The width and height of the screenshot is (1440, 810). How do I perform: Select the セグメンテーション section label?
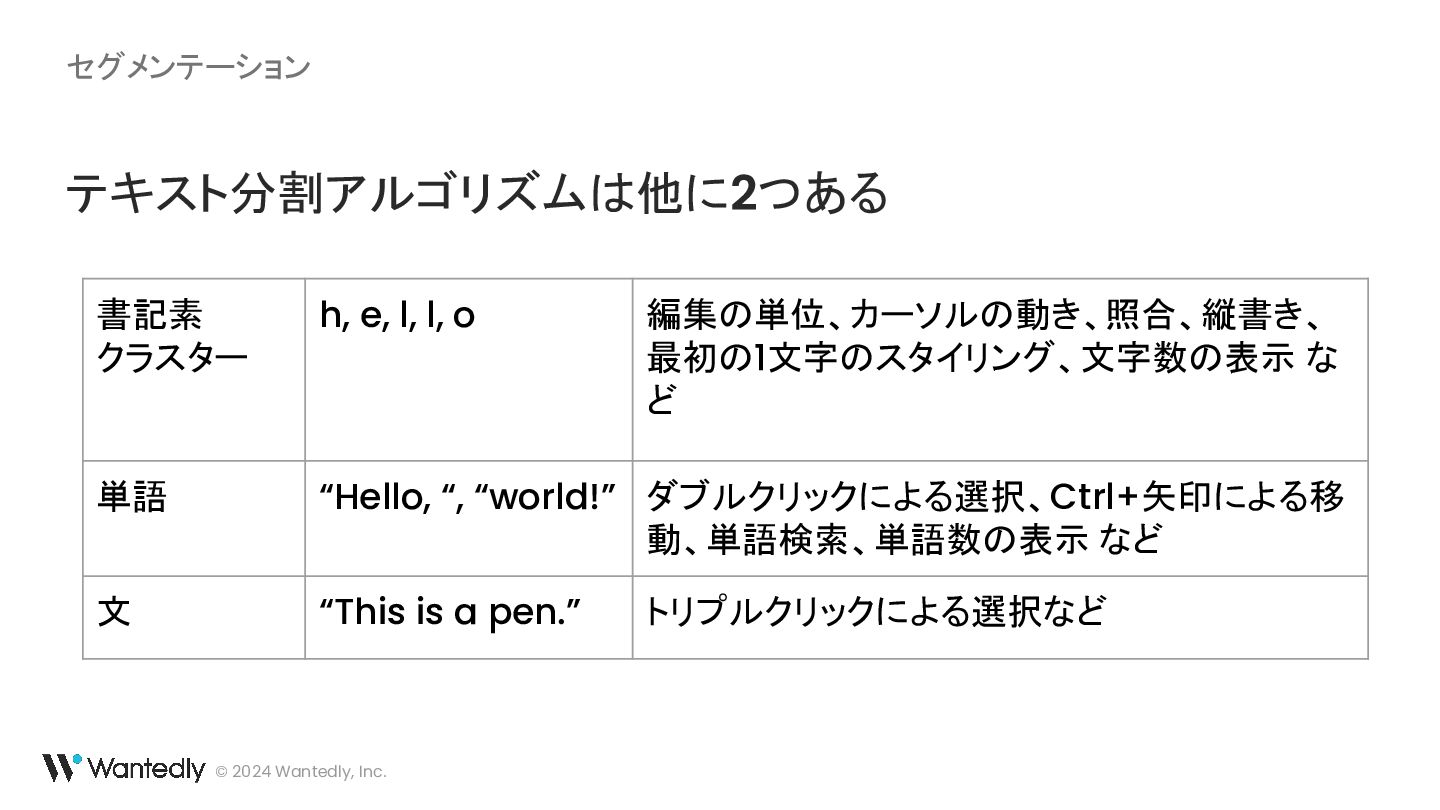click(x=189, y=67)
